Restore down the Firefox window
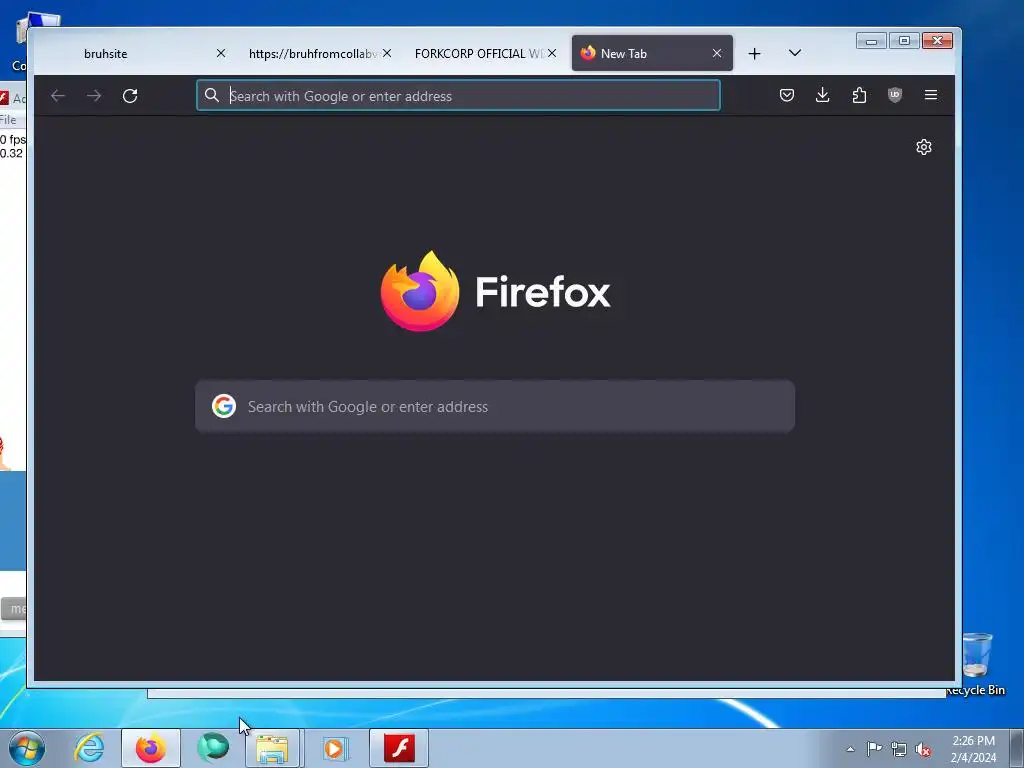This screenshot has width=1024, height=768. pos(904,40)
